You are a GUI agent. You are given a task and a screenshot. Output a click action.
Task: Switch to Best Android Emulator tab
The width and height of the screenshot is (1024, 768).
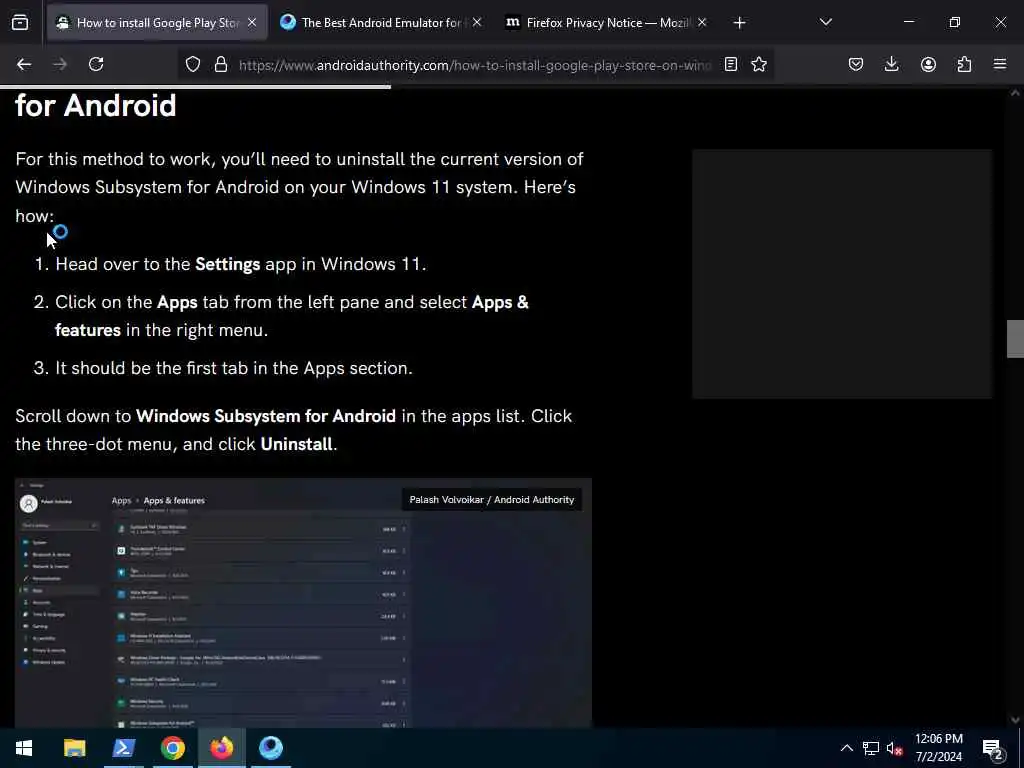click(381, 23)
